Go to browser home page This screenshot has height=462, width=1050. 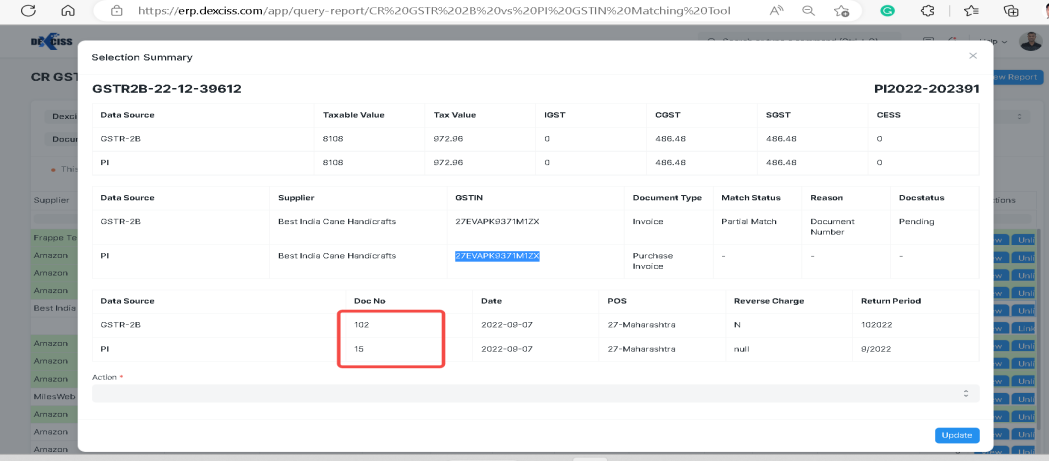pyautogui.click(x=68, y=10)
